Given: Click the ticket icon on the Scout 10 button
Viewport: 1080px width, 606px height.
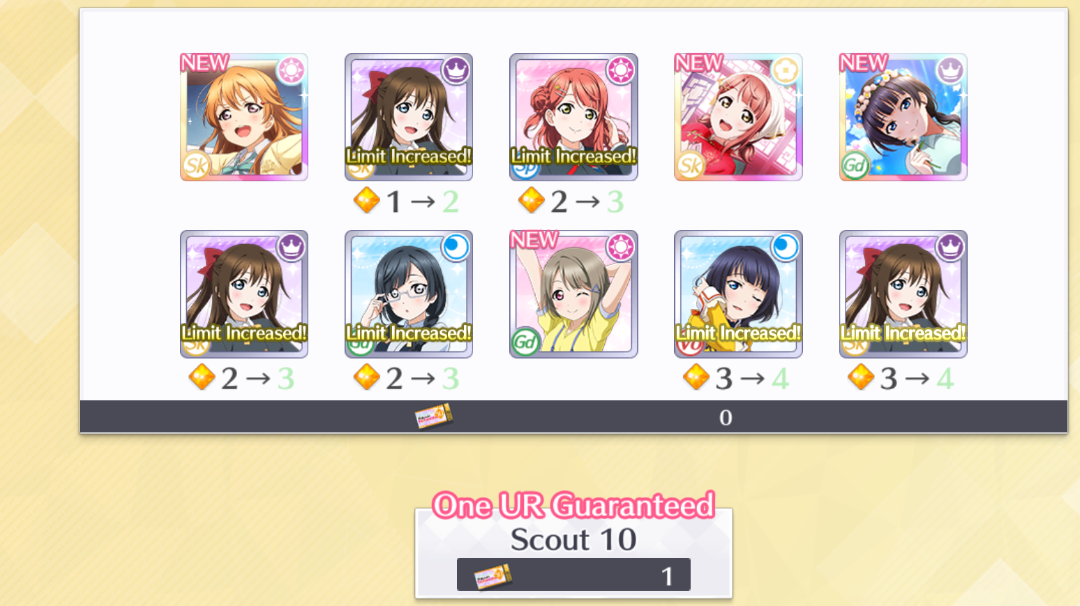Looking at the screenshot, I should click(492, 576).
